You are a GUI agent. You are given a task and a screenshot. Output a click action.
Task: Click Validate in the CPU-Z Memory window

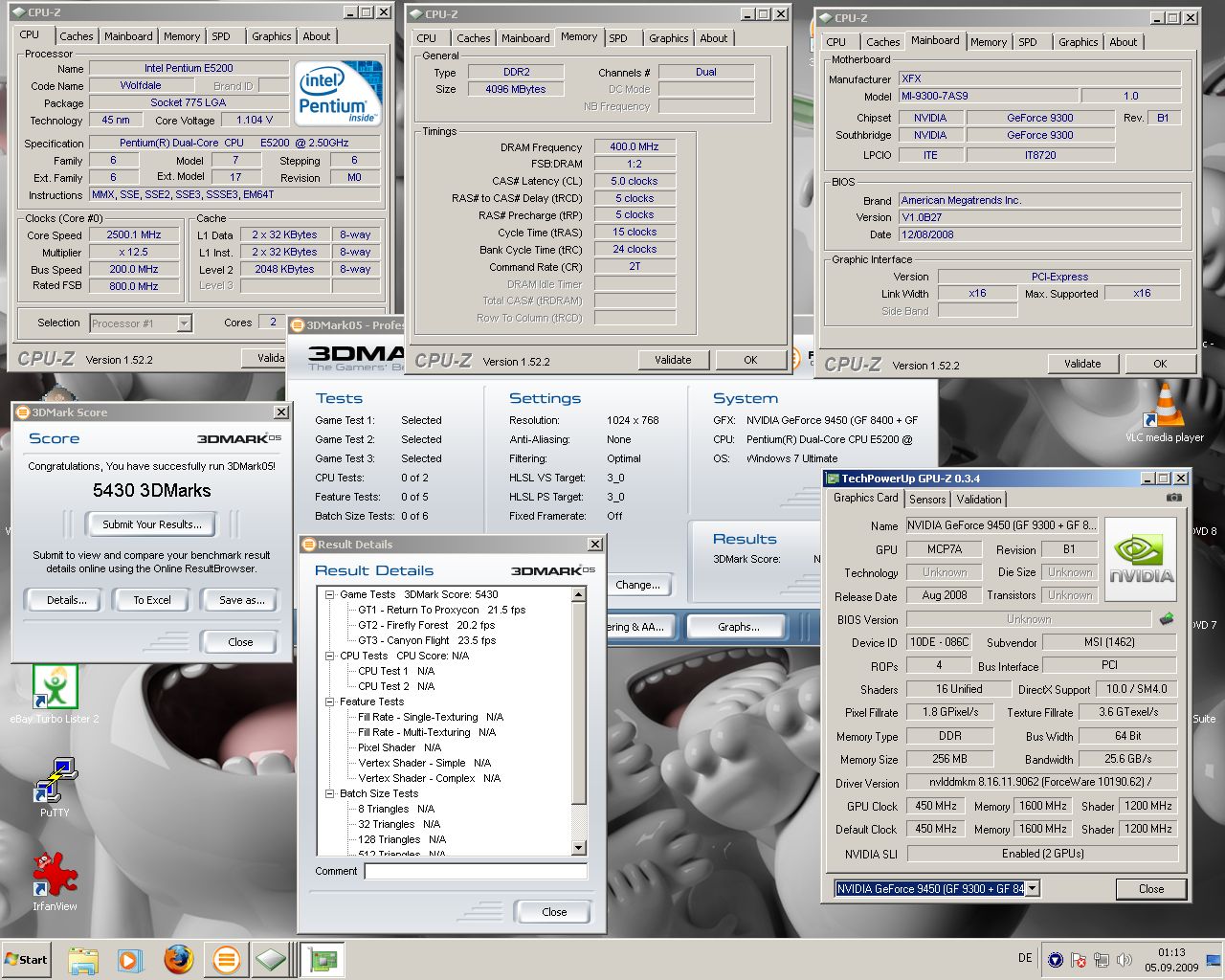673,360
